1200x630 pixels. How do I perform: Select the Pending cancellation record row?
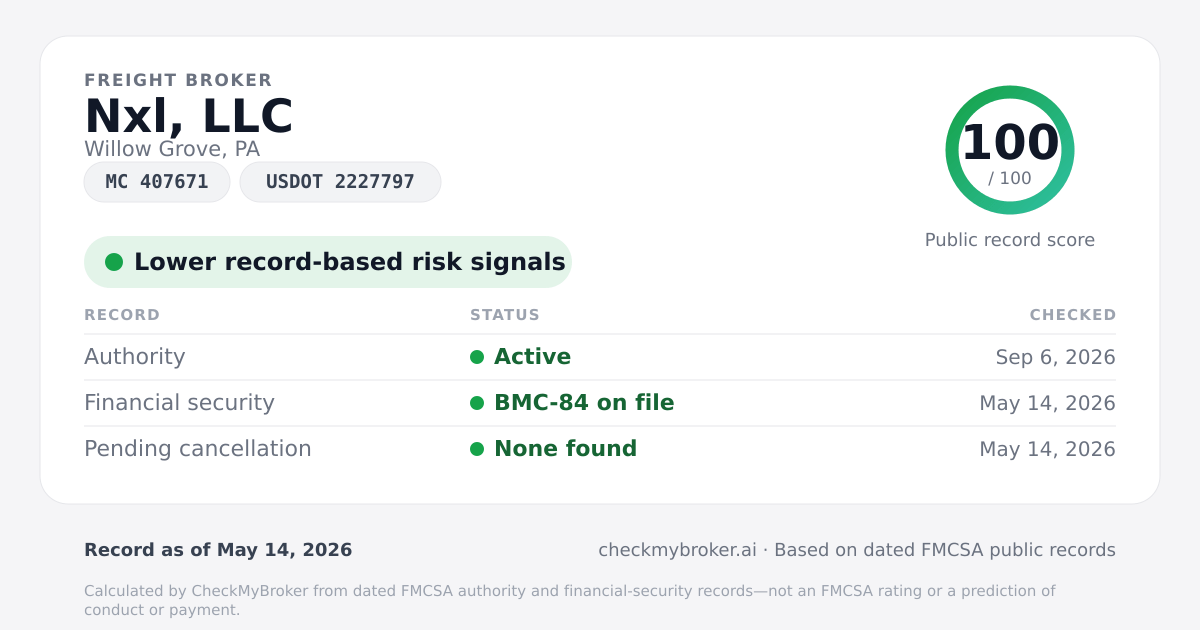[600, 449]
